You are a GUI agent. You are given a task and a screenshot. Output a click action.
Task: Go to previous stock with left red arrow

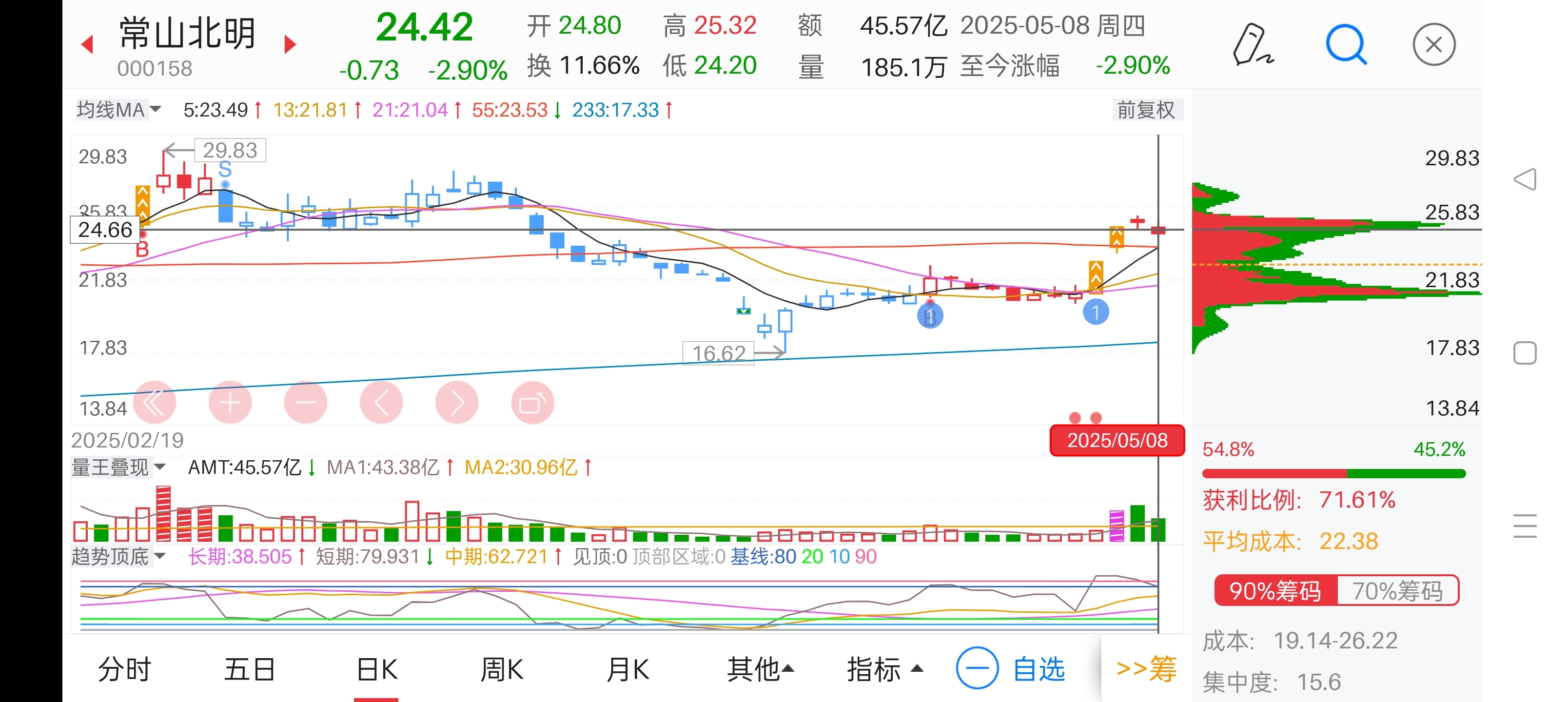87,44
